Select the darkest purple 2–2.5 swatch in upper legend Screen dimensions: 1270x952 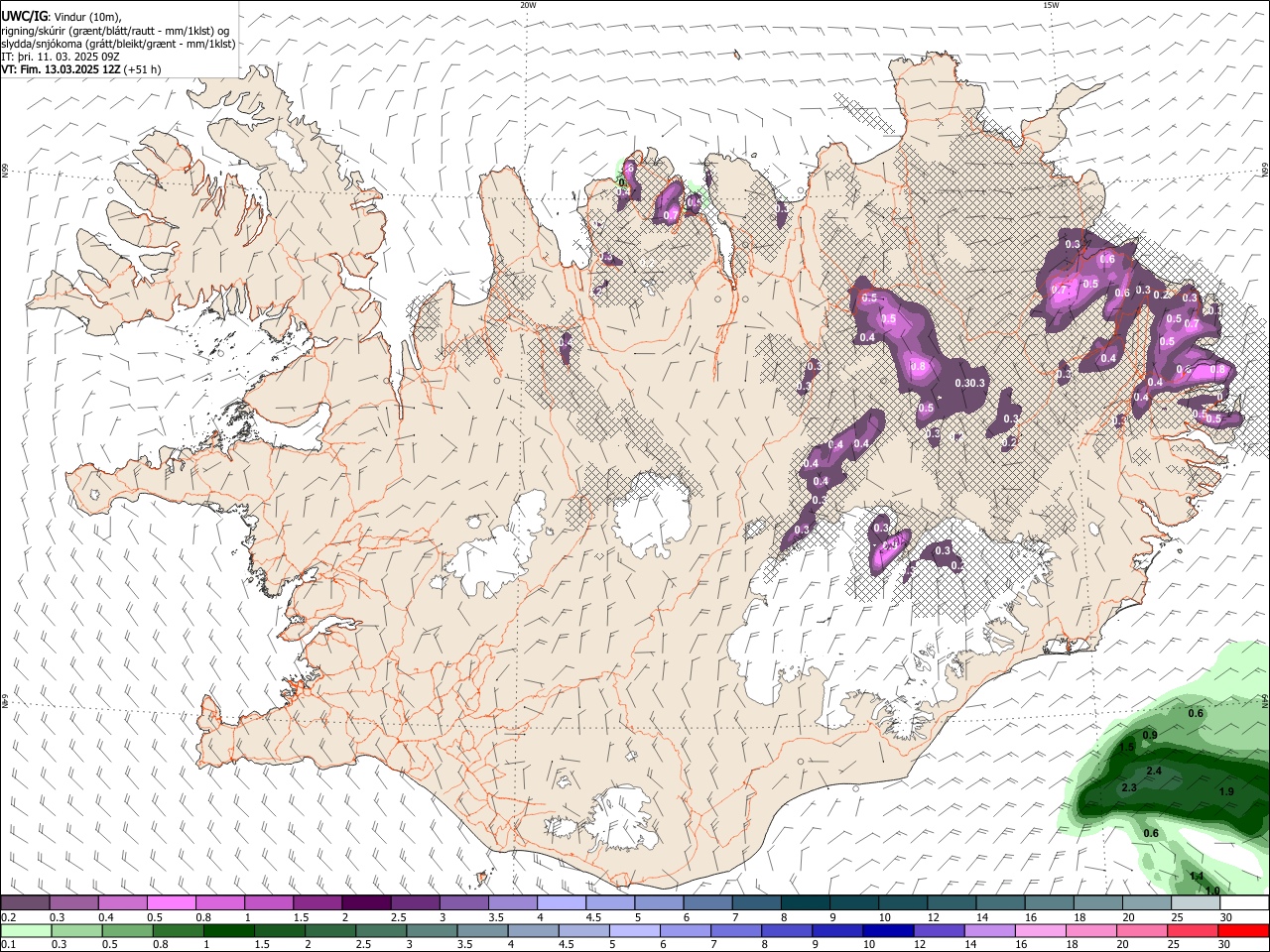(366, 903)
